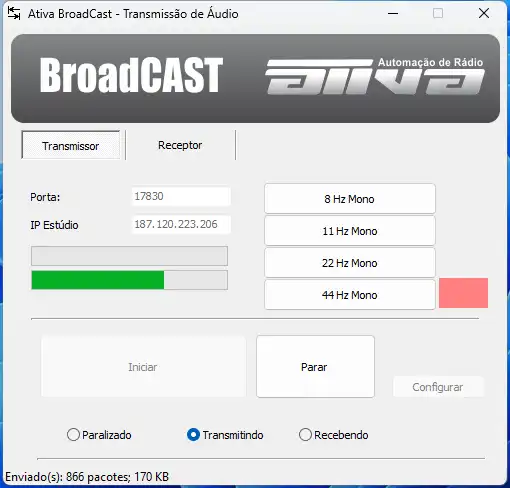Open the Receptor tab
Image resolution: width=510 pixels, height=488 pixels.
(x=180, y=145)
